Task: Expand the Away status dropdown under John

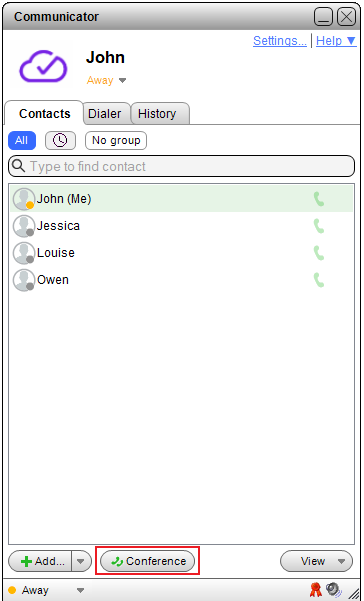Action: (122, 81)
